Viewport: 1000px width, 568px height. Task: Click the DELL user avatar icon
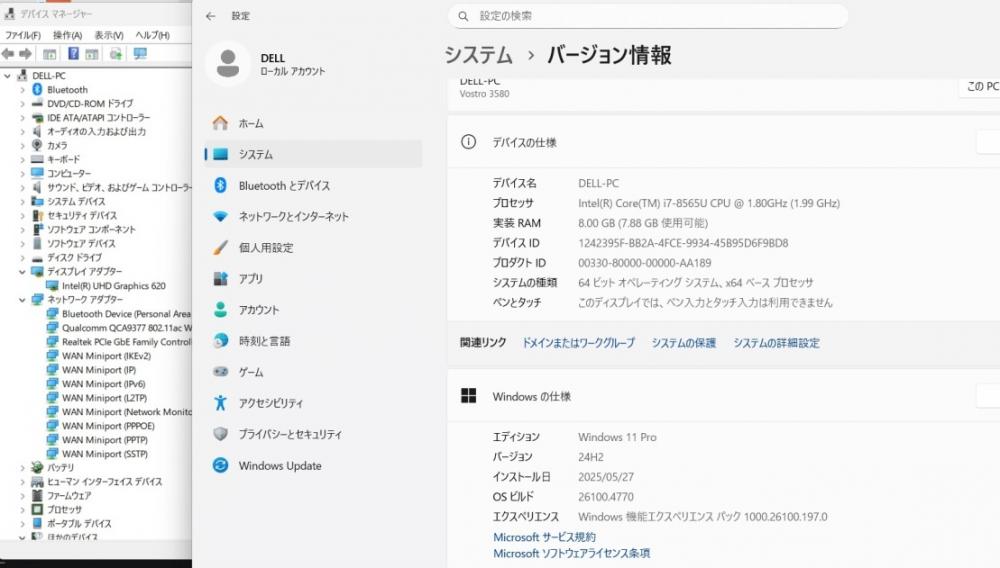(x=228, y=64)
